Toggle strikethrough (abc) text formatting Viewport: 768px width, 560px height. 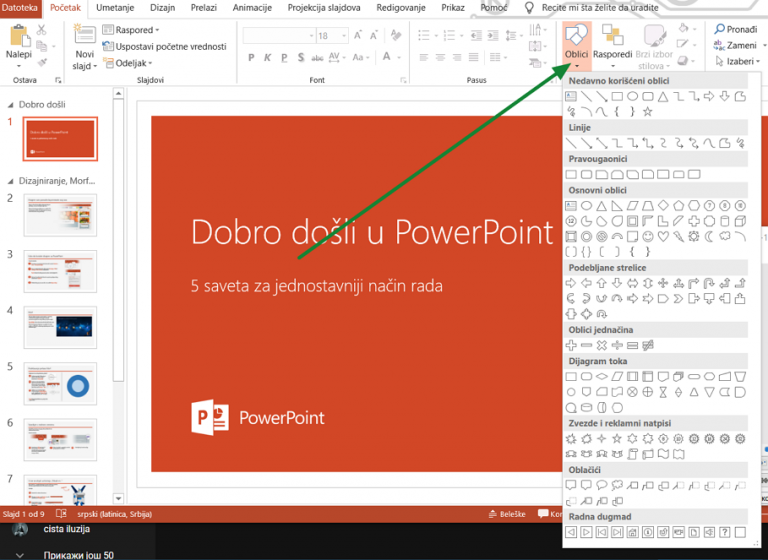315,57
